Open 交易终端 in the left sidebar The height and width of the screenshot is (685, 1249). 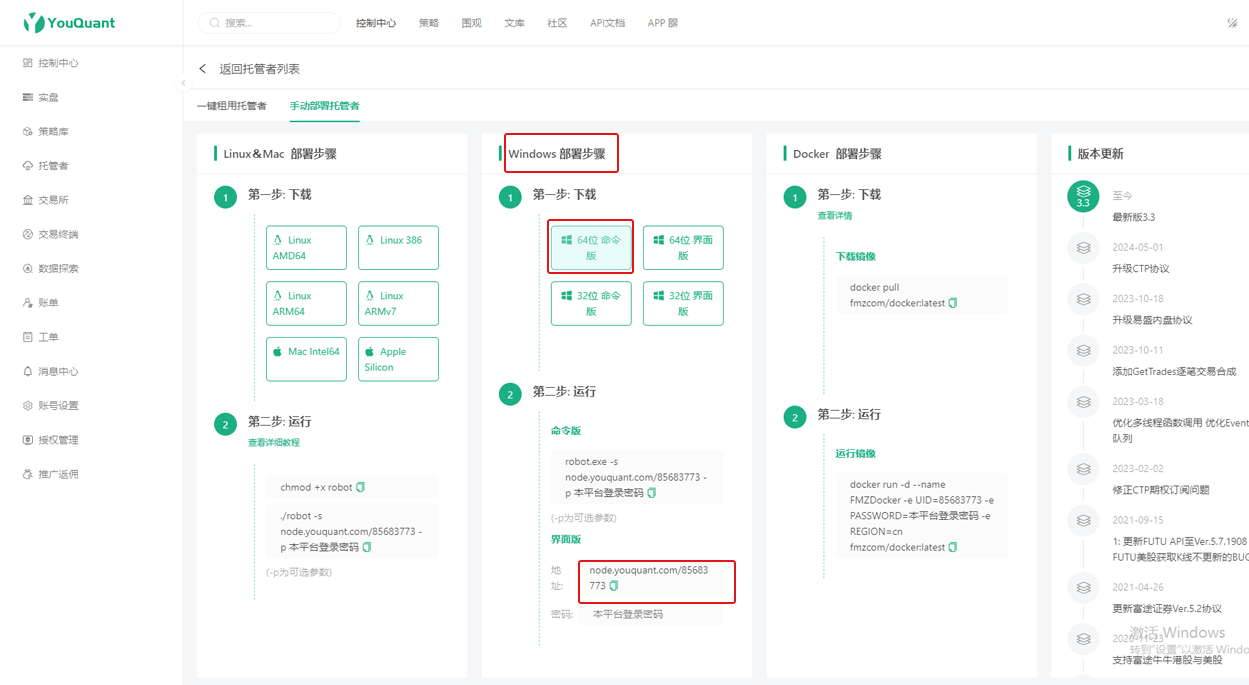[x=50, y=234]
